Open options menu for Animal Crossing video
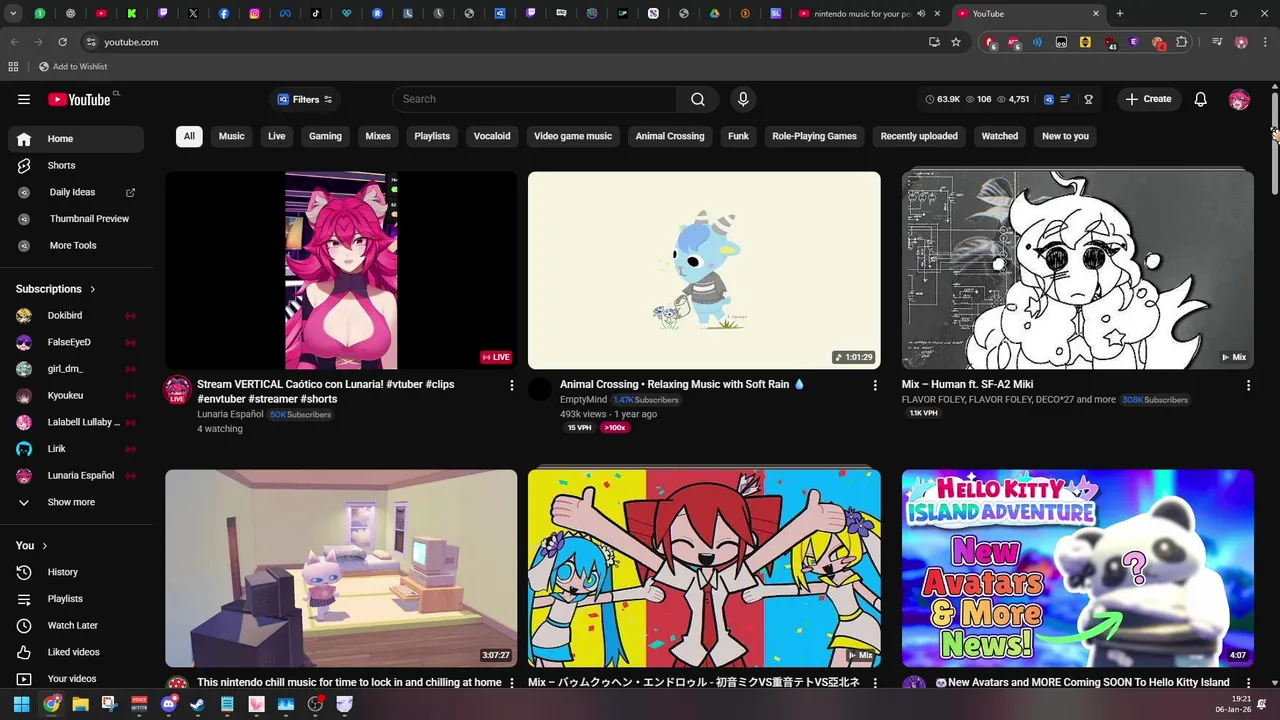The height and width of the screenshot is (720, 1280). [x=875, y=385]
